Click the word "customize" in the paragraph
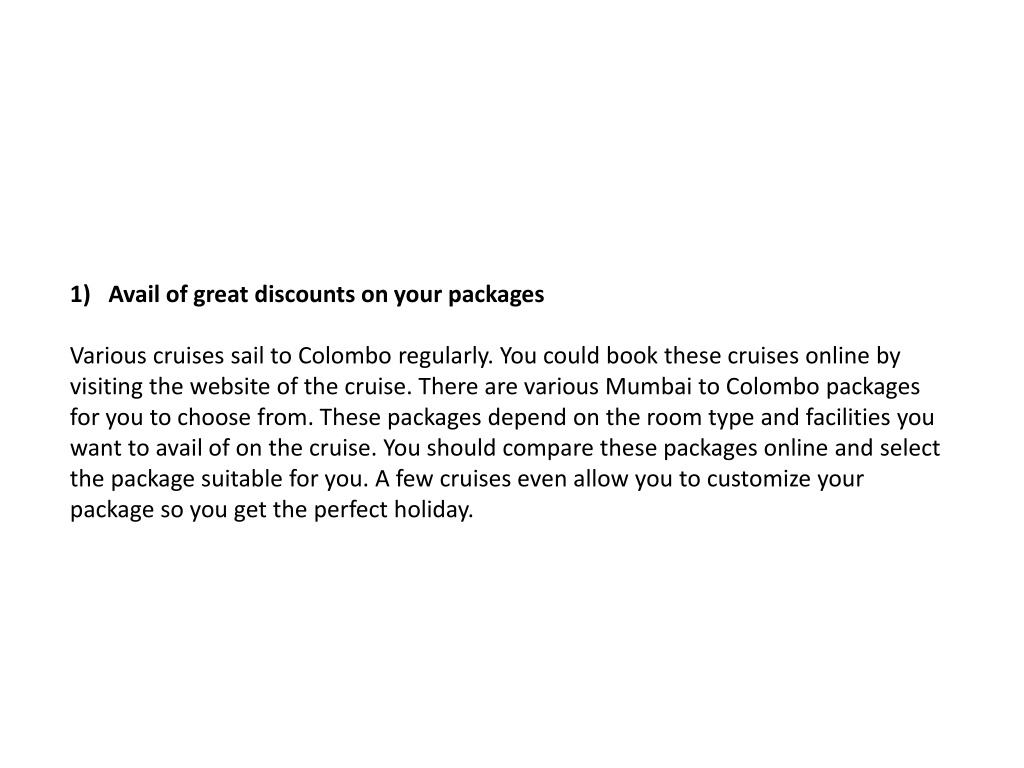 (759, 479)
